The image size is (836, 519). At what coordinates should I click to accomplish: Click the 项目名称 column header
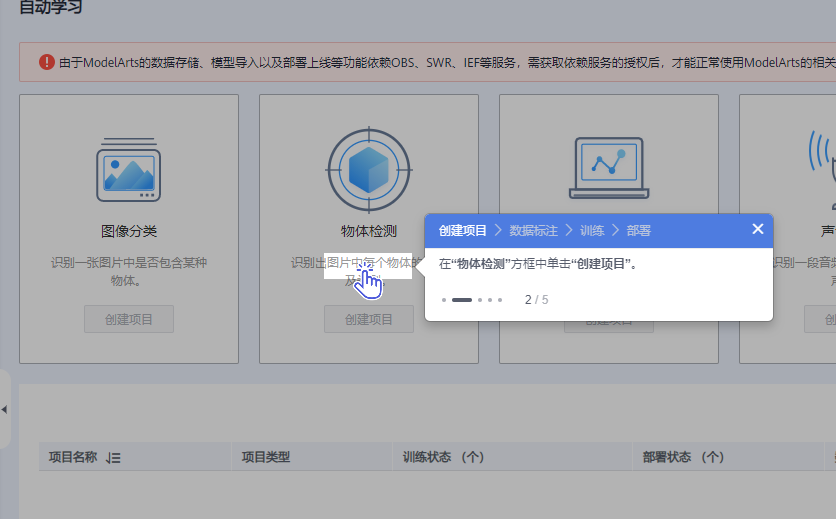pos(73,457)
